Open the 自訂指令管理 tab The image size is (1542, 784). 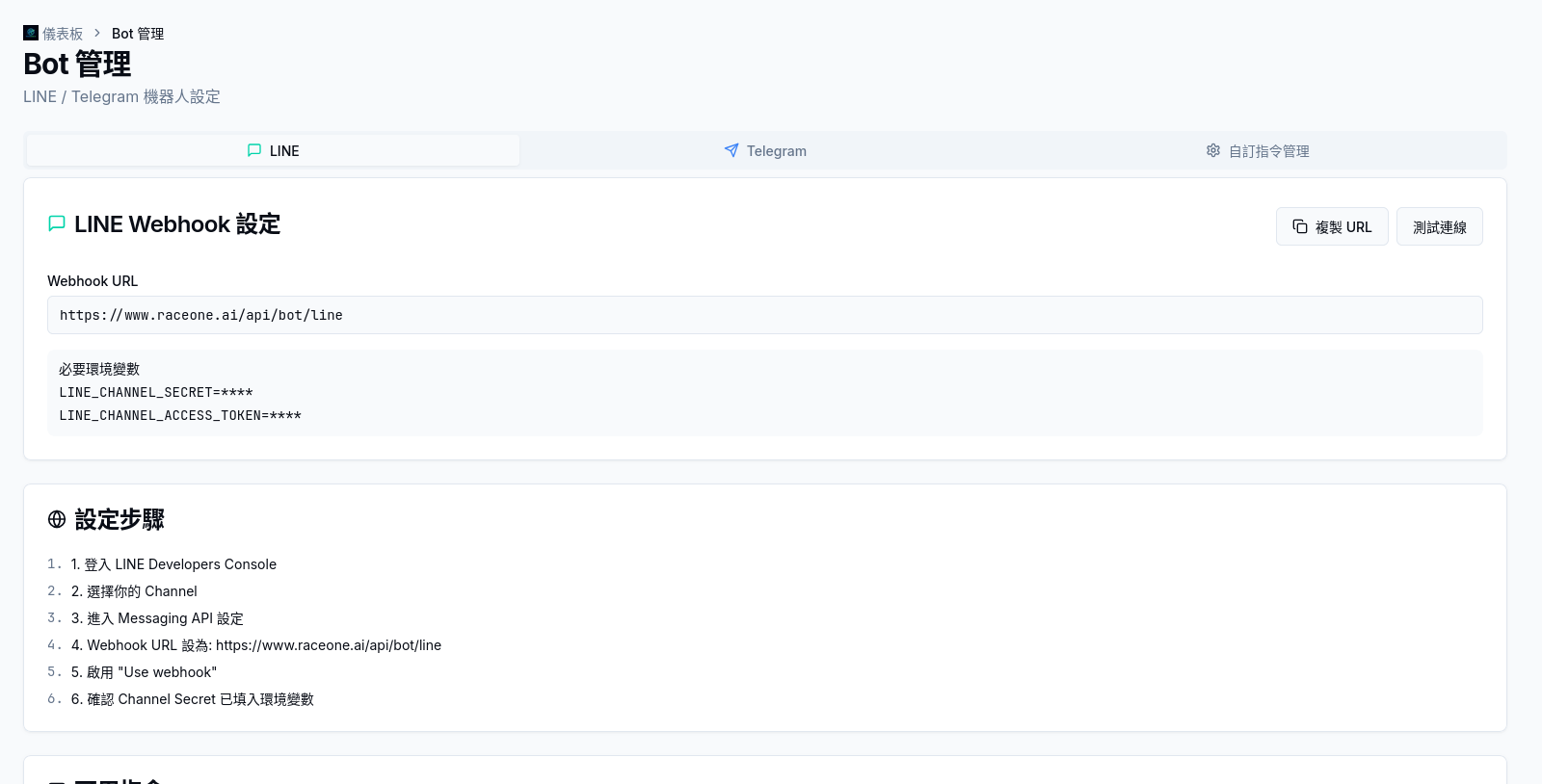pos(1258,150)
